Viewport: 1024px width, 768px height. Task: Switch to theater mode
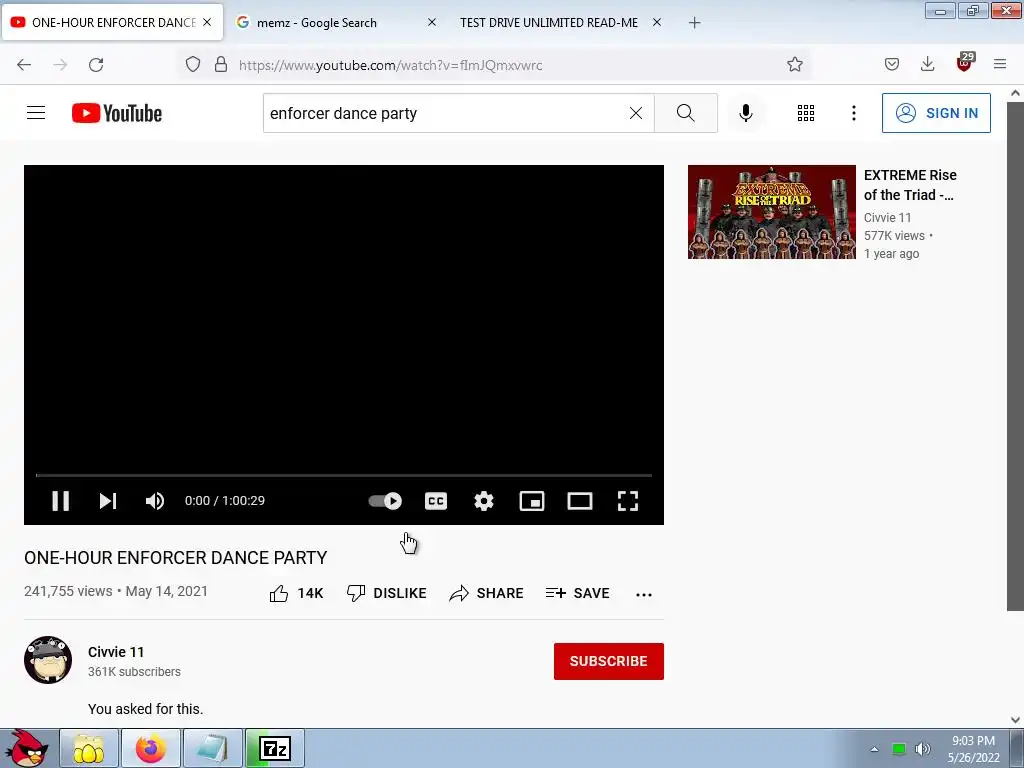point(580,501)
